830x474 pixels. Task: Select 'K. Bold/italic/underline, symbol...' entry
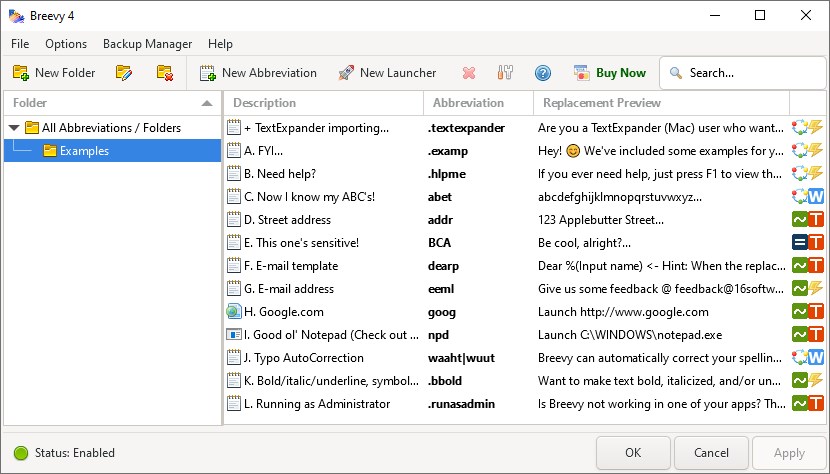click(x=331, y=381)
